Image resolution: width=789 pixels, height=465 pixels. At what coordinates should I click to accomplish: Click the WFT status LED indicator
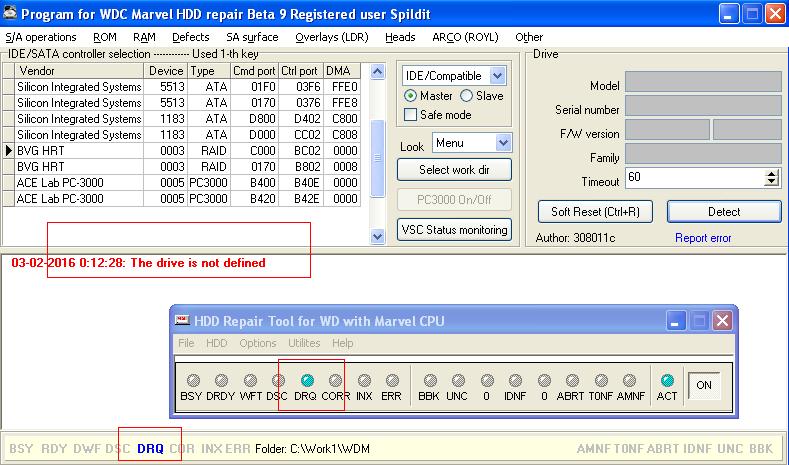[250, 380]
